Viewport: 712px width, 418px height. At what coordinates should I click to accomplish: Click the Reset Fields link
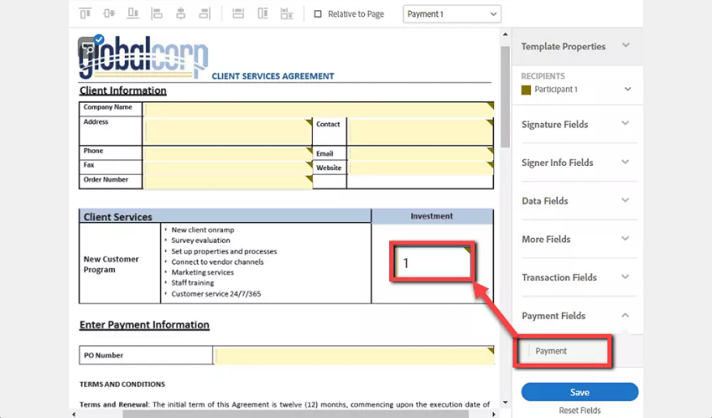pos(579,411)
